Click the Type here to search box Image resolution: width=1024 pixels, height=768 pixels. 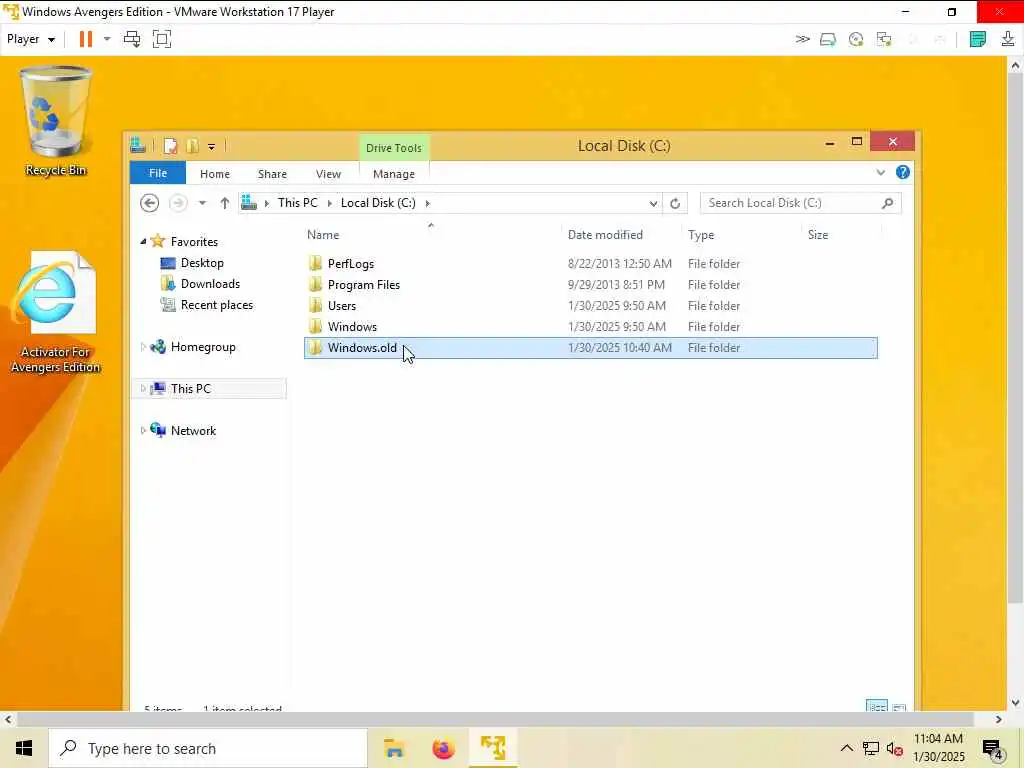[x=208, y=748]
